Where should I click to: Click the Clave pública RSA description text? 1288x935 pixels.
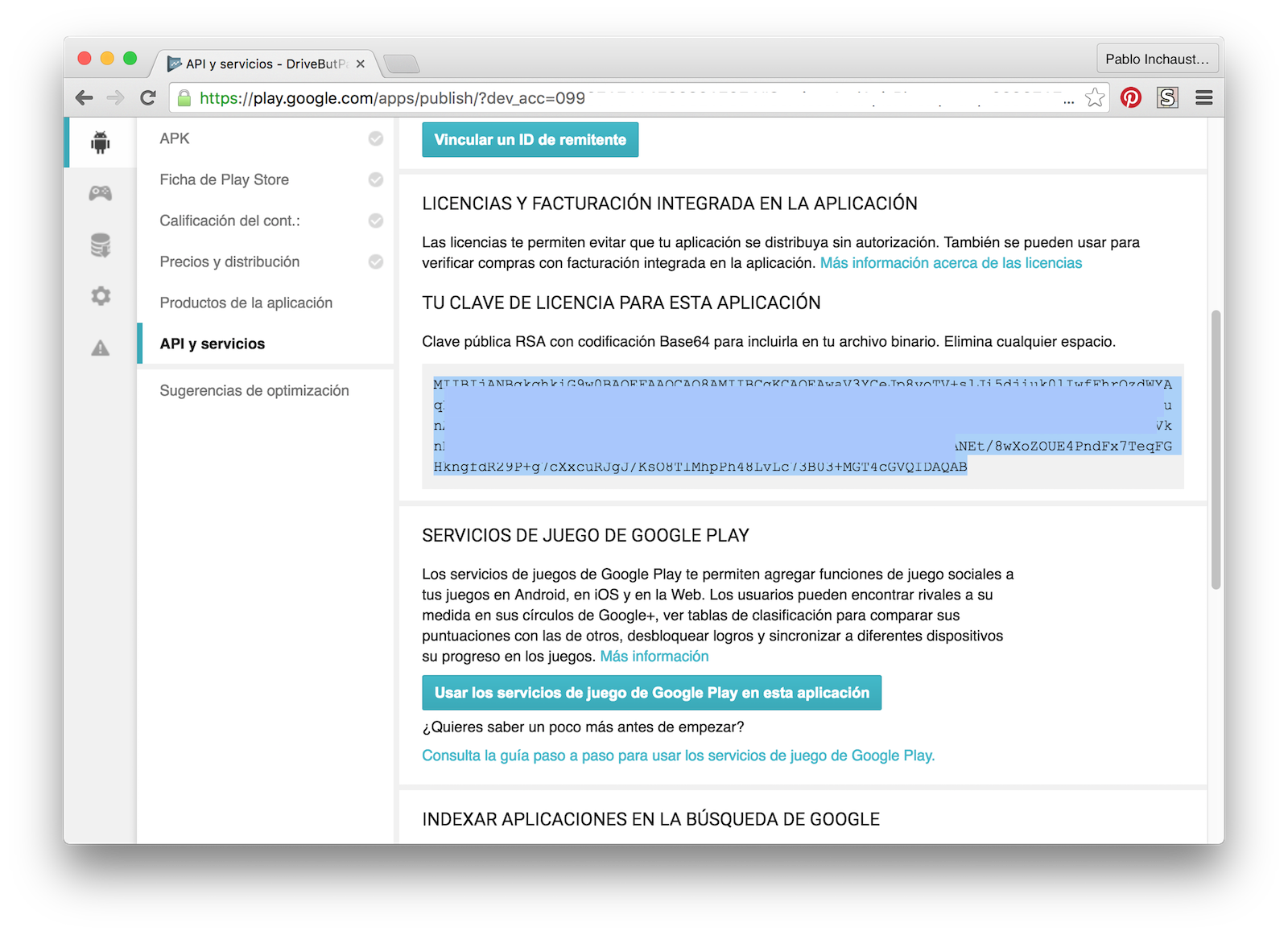pos(769,342)
